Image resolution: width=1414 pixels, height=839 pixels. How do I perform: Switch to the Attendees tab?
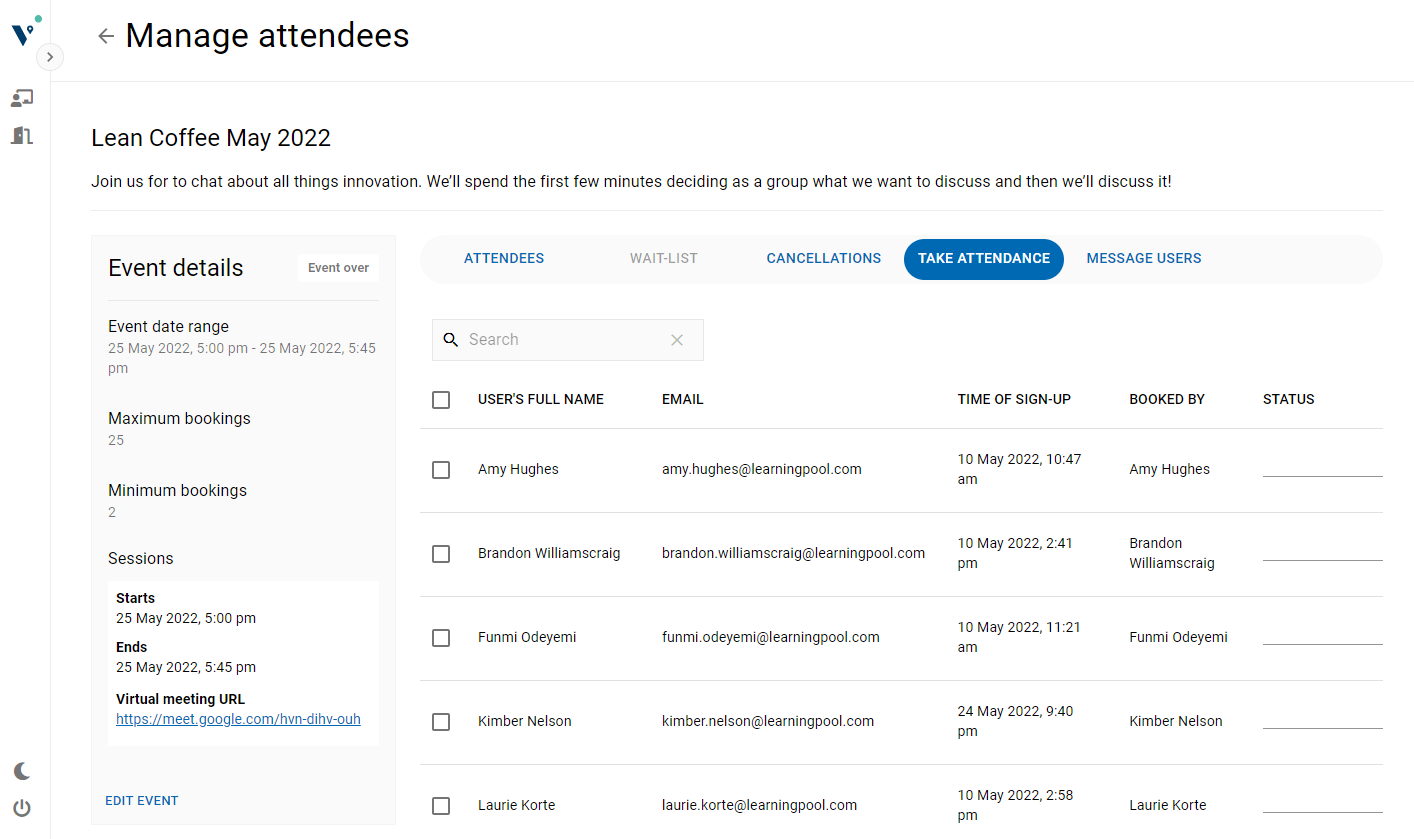[504, 259]
